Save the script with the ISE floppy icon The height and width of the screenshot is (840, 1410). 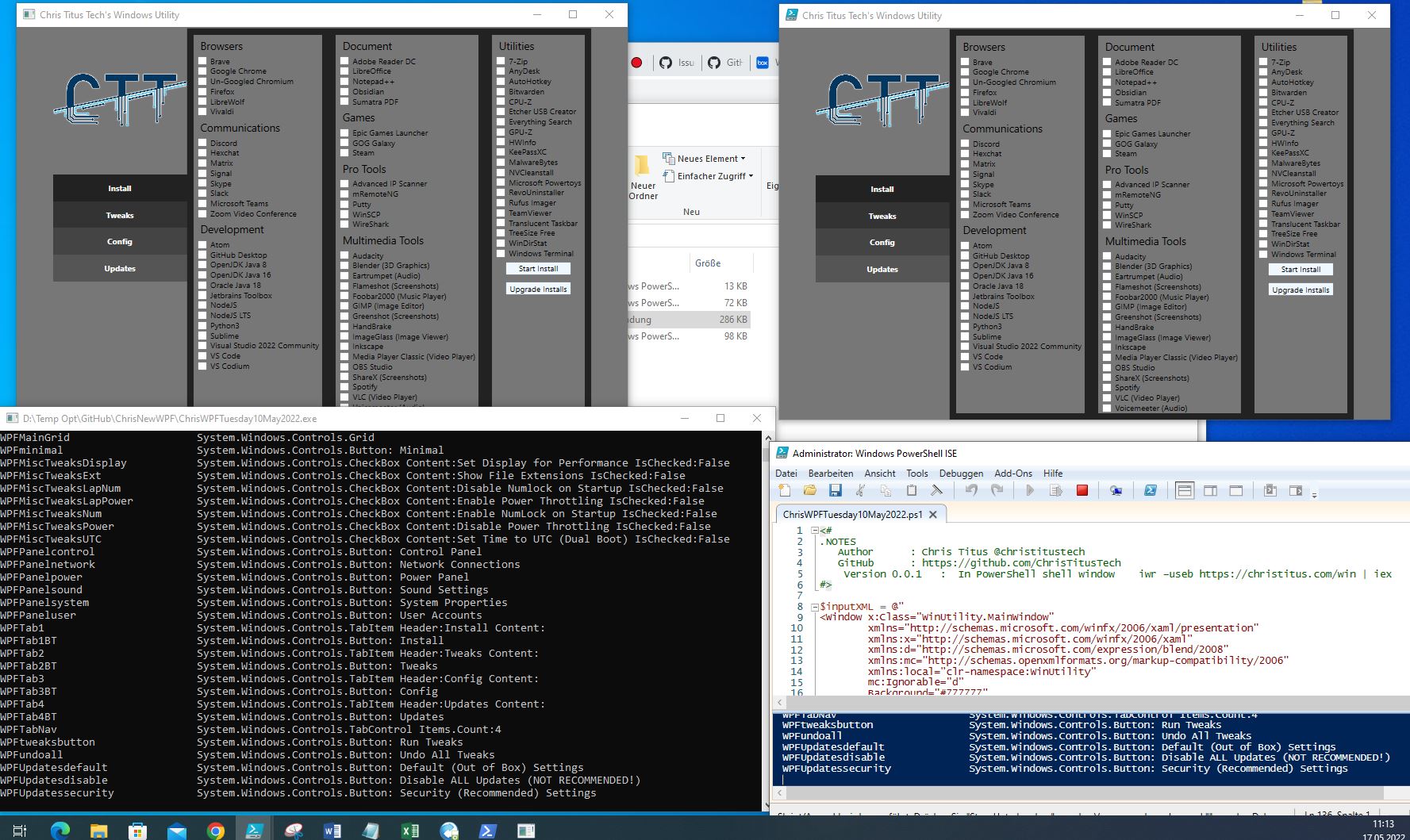[x=836, y=491]
